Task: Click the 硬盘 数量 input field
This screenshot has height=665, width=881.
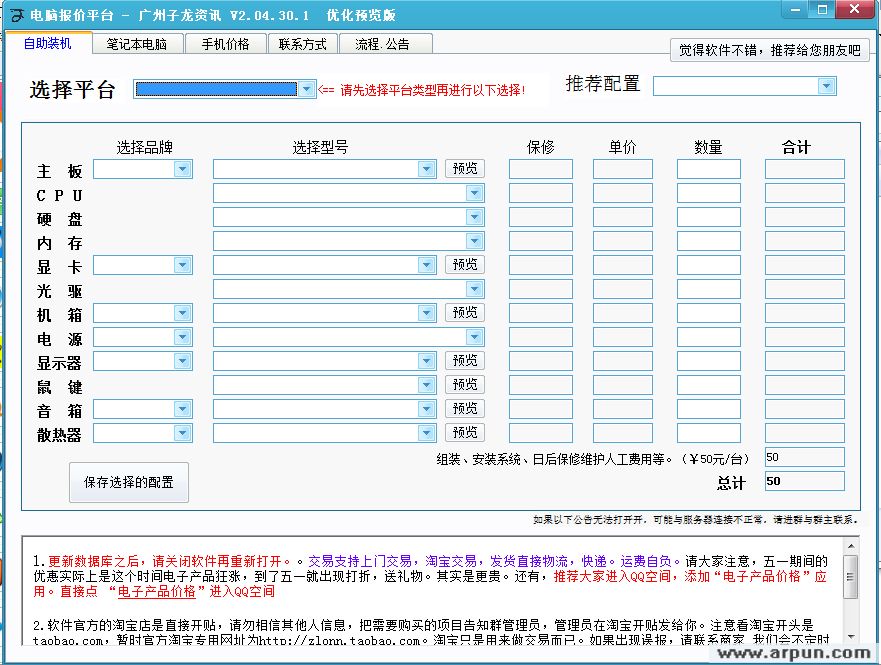Action: tap(709, 217)
